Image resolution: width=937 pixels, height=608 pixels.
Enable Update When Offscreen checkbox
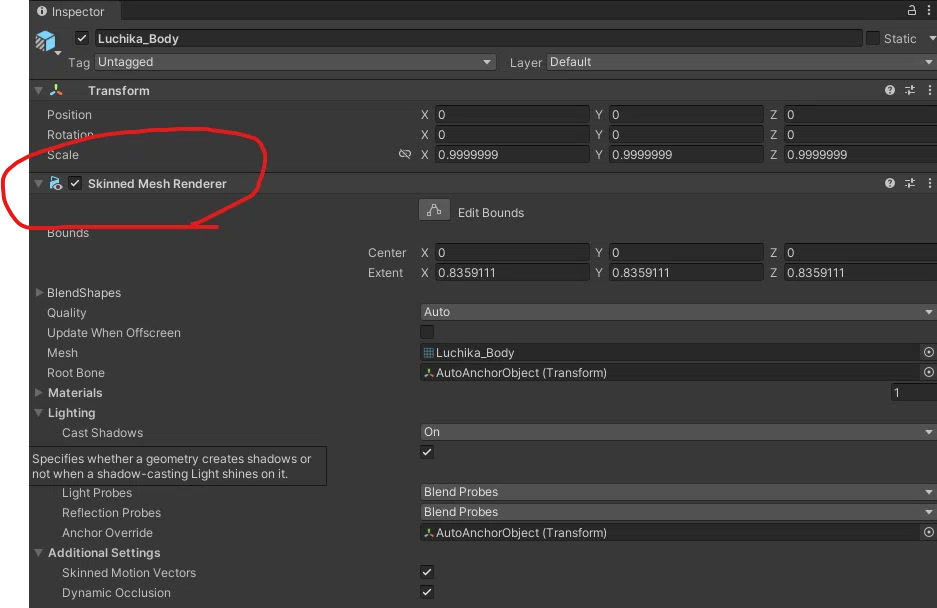point(427,332)
